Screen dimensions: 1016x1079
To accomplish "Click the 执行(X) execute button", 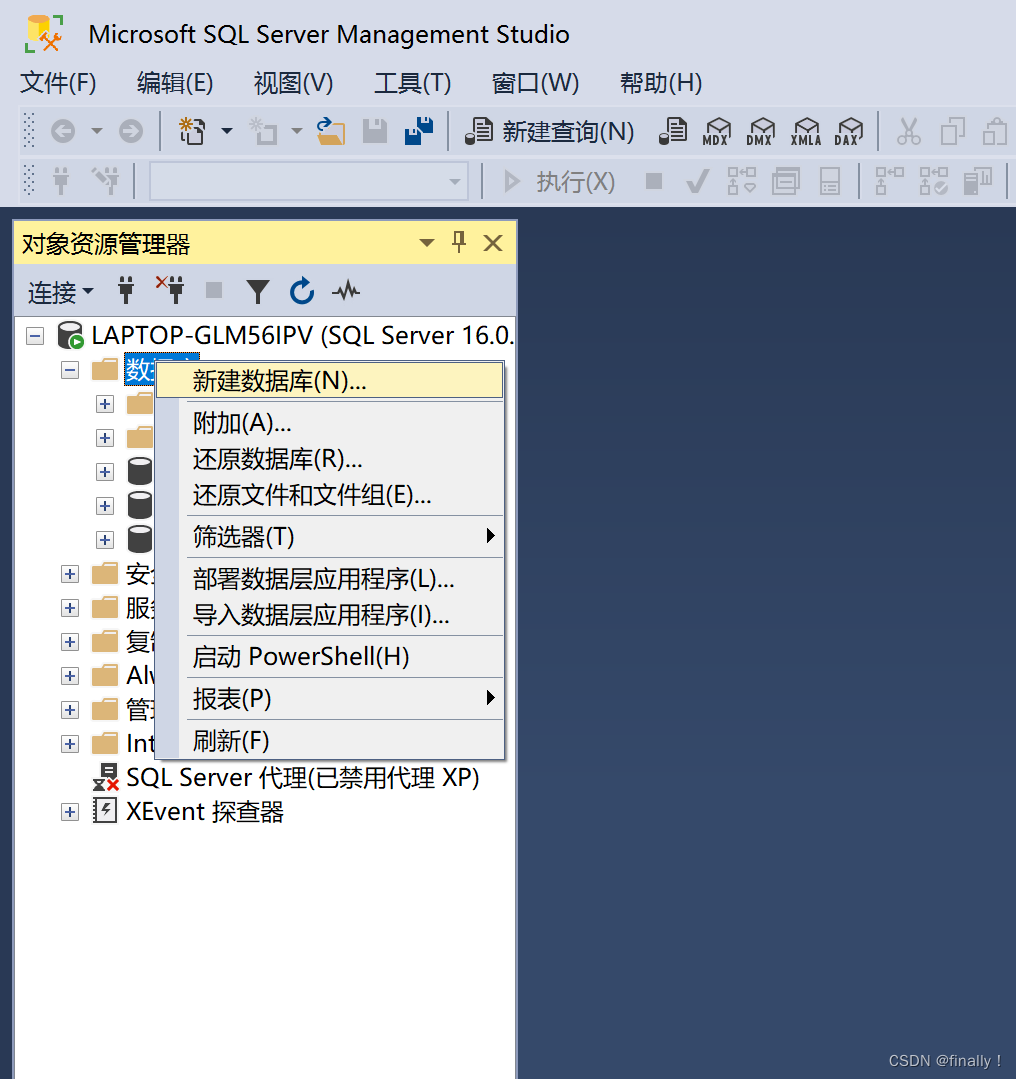I will pos(560,182).
